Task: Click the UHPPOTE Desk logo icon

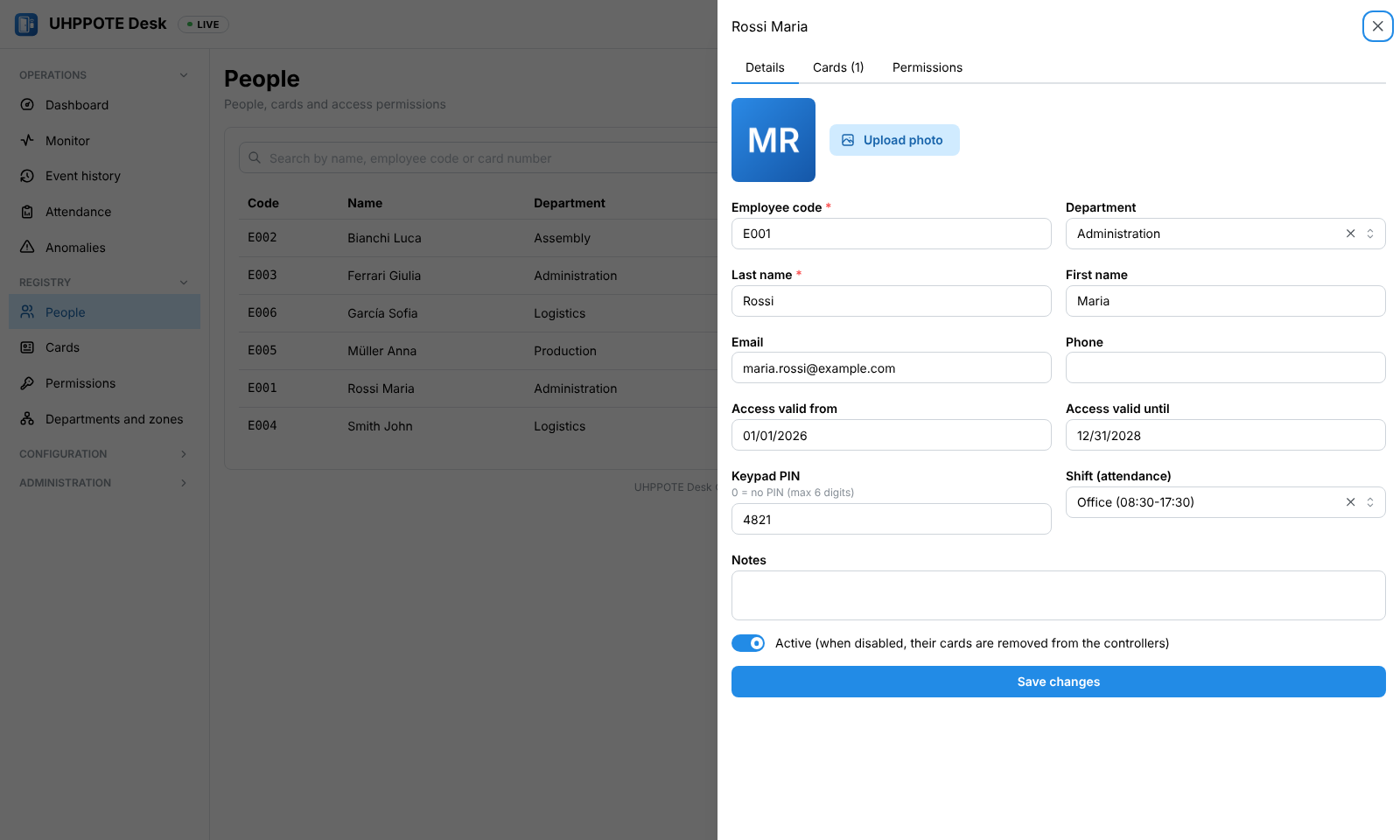Action: point(26,24)
